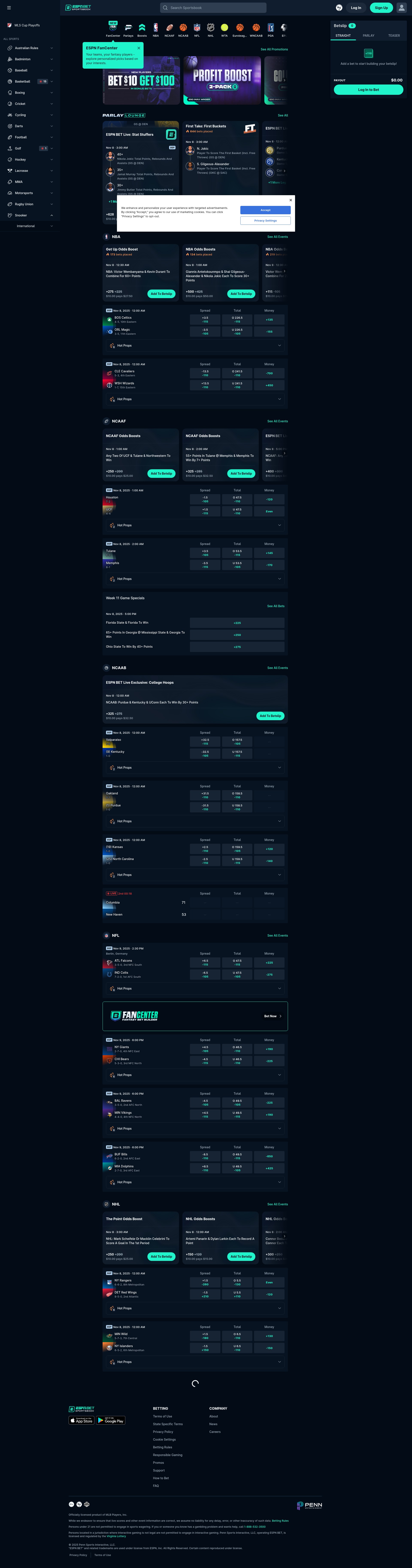
Task: Click the Log In button
Action: click(x=356, y=8)
